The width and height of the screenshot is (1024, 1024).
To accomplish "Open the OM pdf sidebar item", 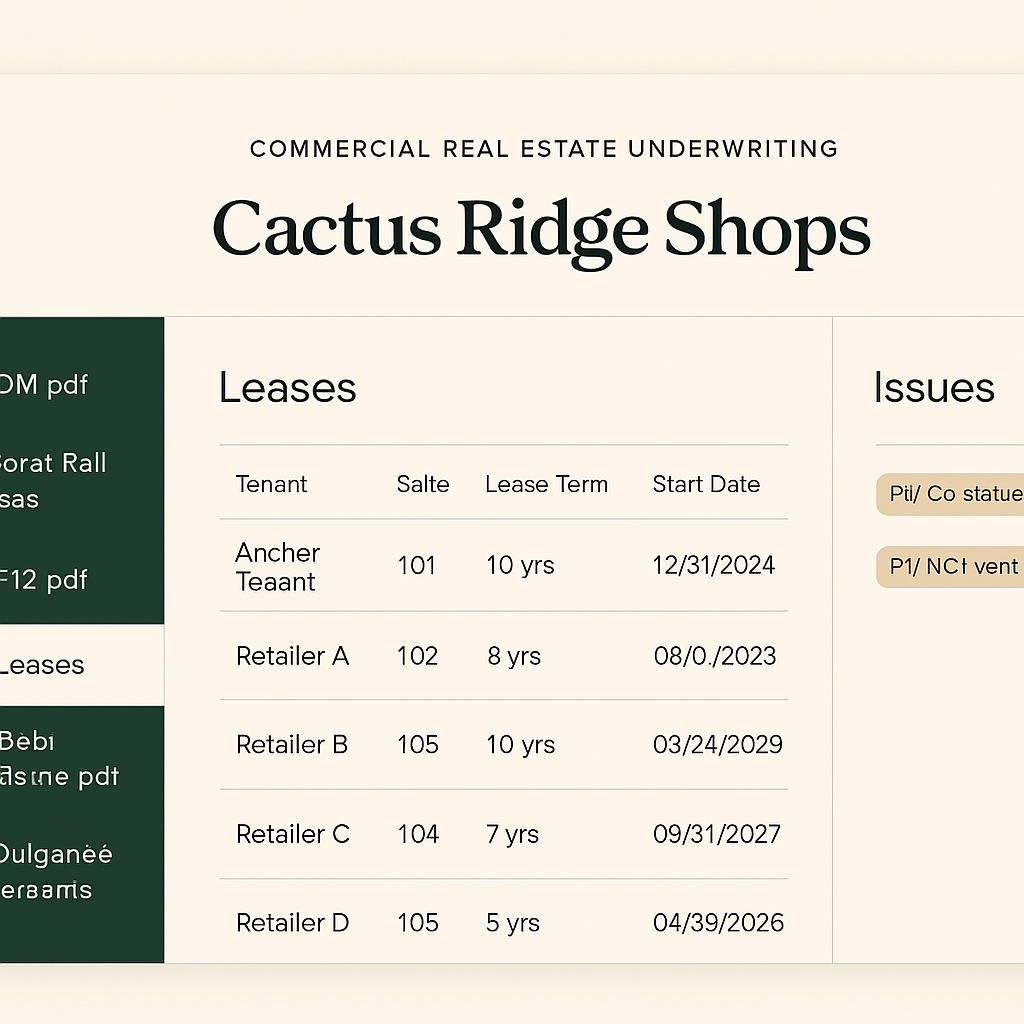I will click(x=43, y=385).
